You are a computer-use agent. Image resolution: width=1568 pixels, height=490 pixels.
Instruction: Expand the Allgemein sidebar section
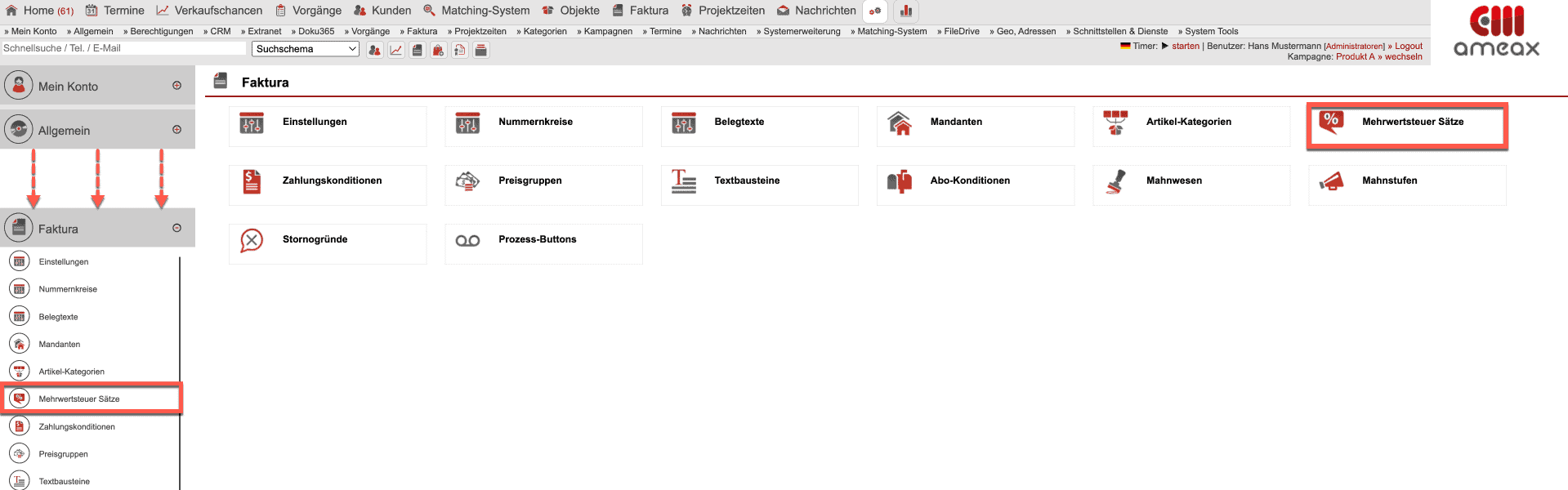coord(176,130)
